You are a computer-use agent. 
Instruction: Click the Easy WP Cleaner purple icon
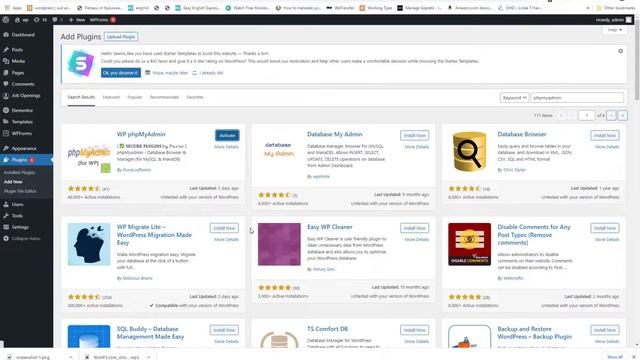279,244
